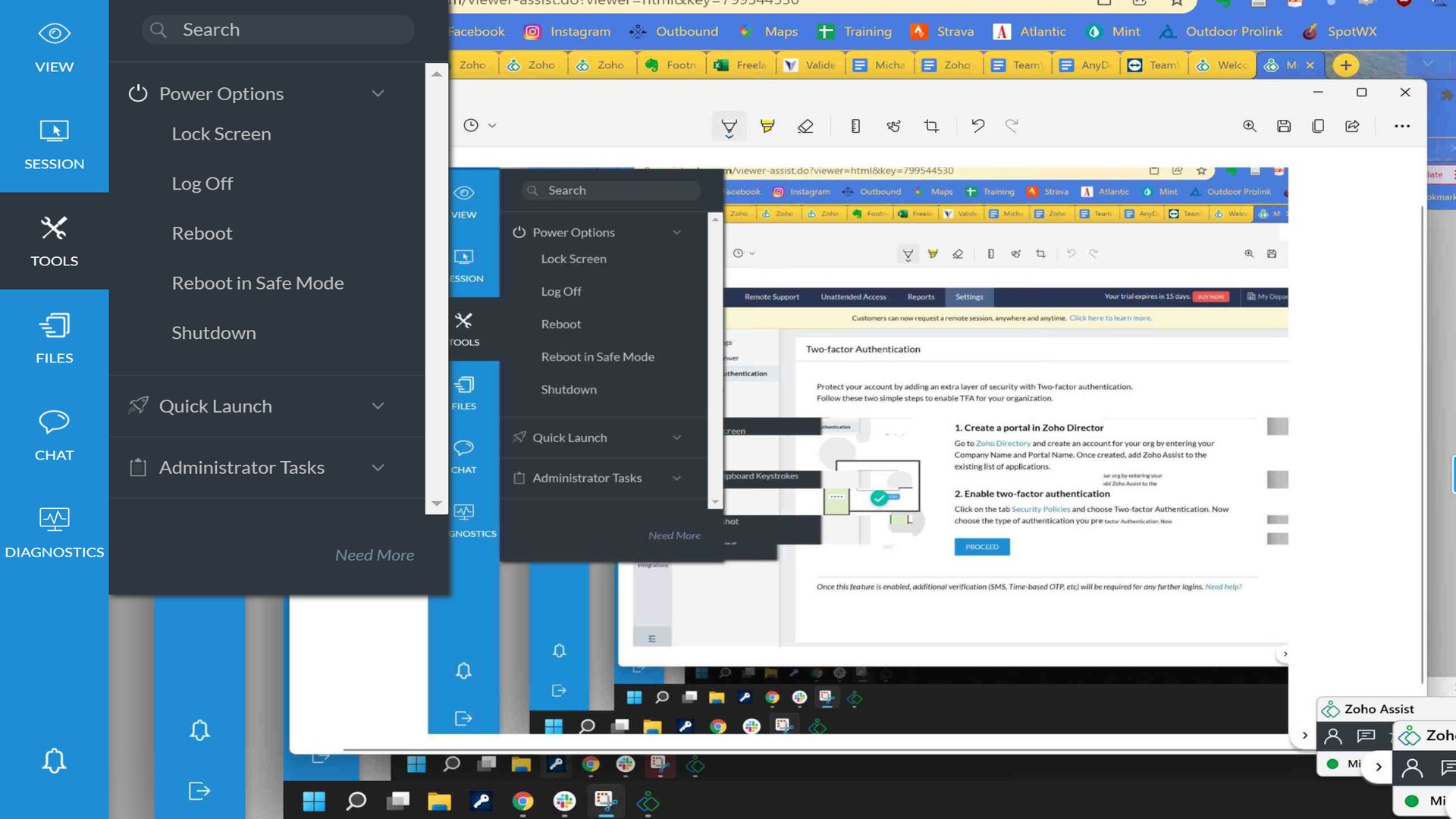
Task: Click the undo arrow in the snip editor
Action: click(x=978, y=126)
